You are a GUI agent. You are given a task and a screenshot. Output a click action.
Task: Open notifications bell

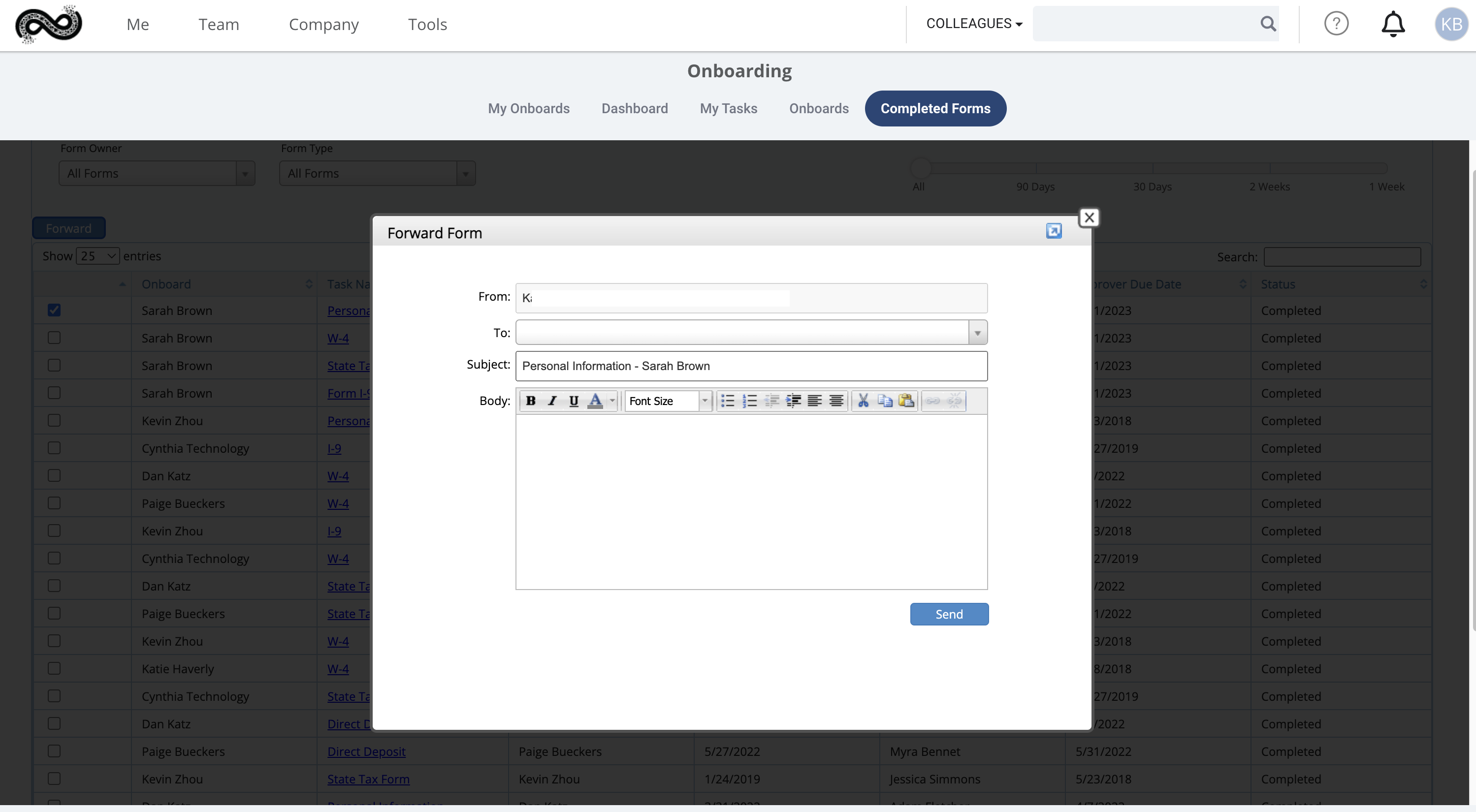[1393, 24]
